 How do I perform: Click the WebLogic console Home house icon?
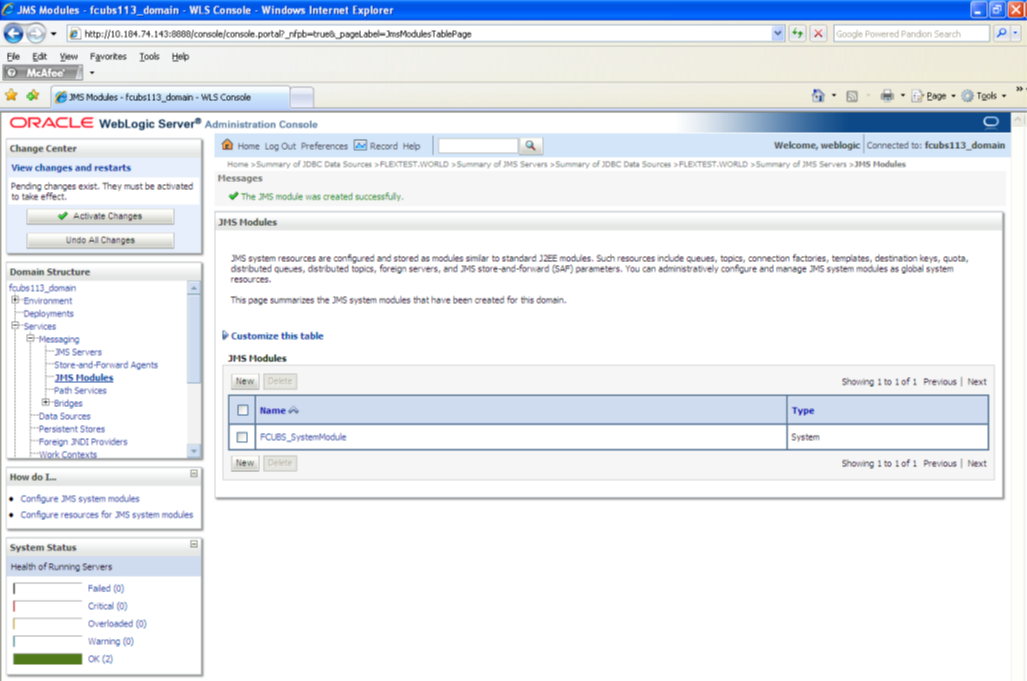(x=227, y=145)
